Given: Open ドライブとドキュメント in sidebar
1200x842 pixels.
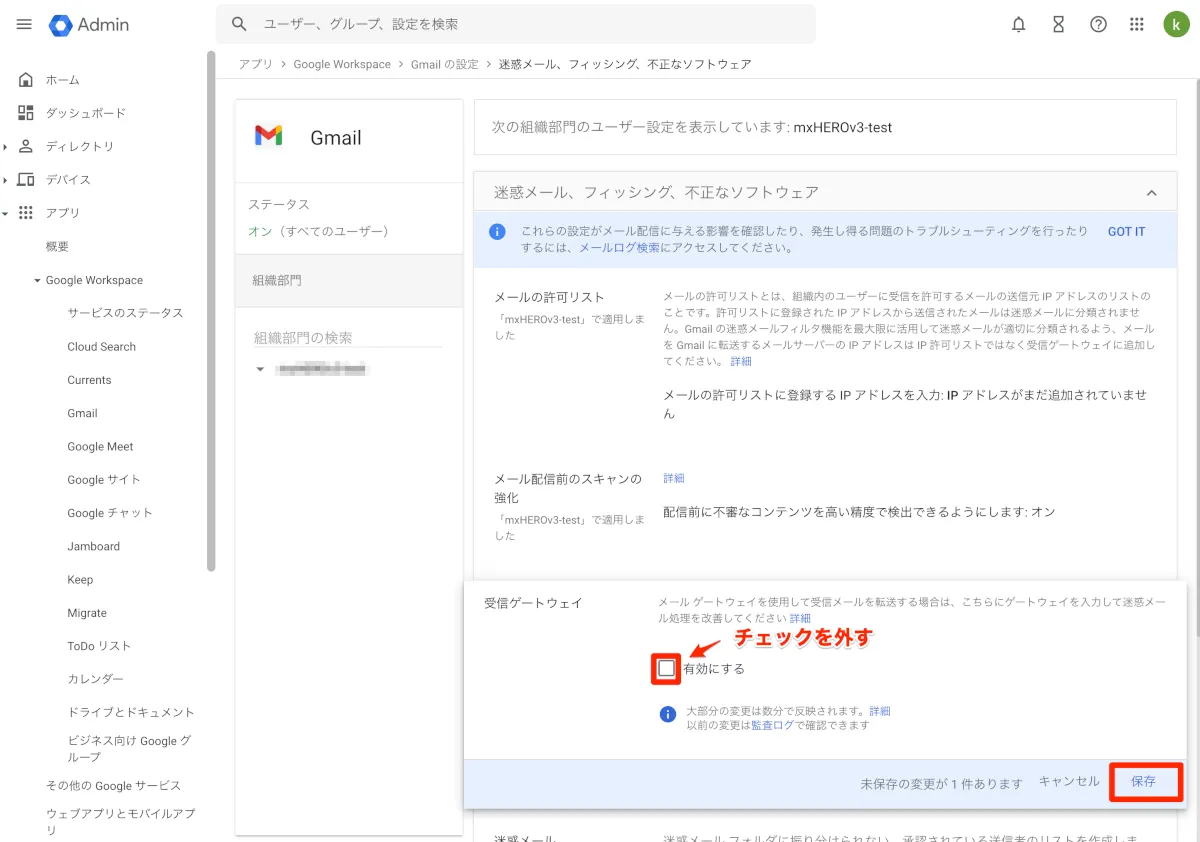Looking at the screenshot, I should 131,713.
